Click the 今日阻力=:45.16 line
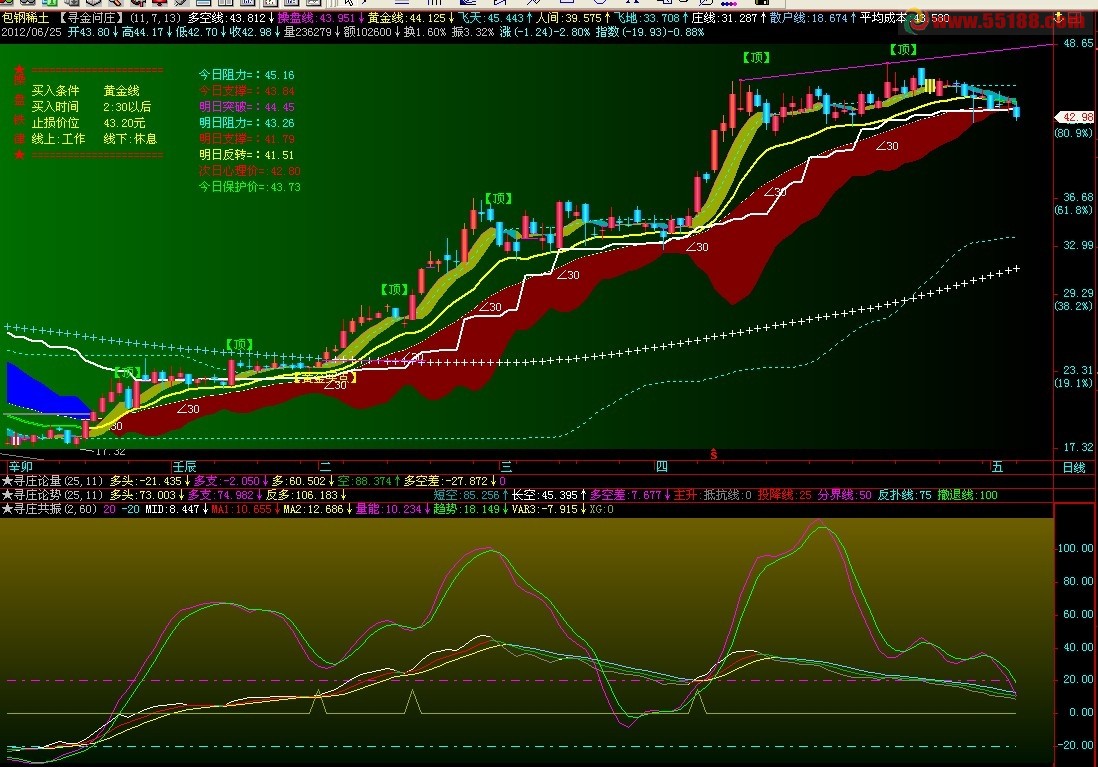This screenshot has height=767, width=1098. (246, 75)
